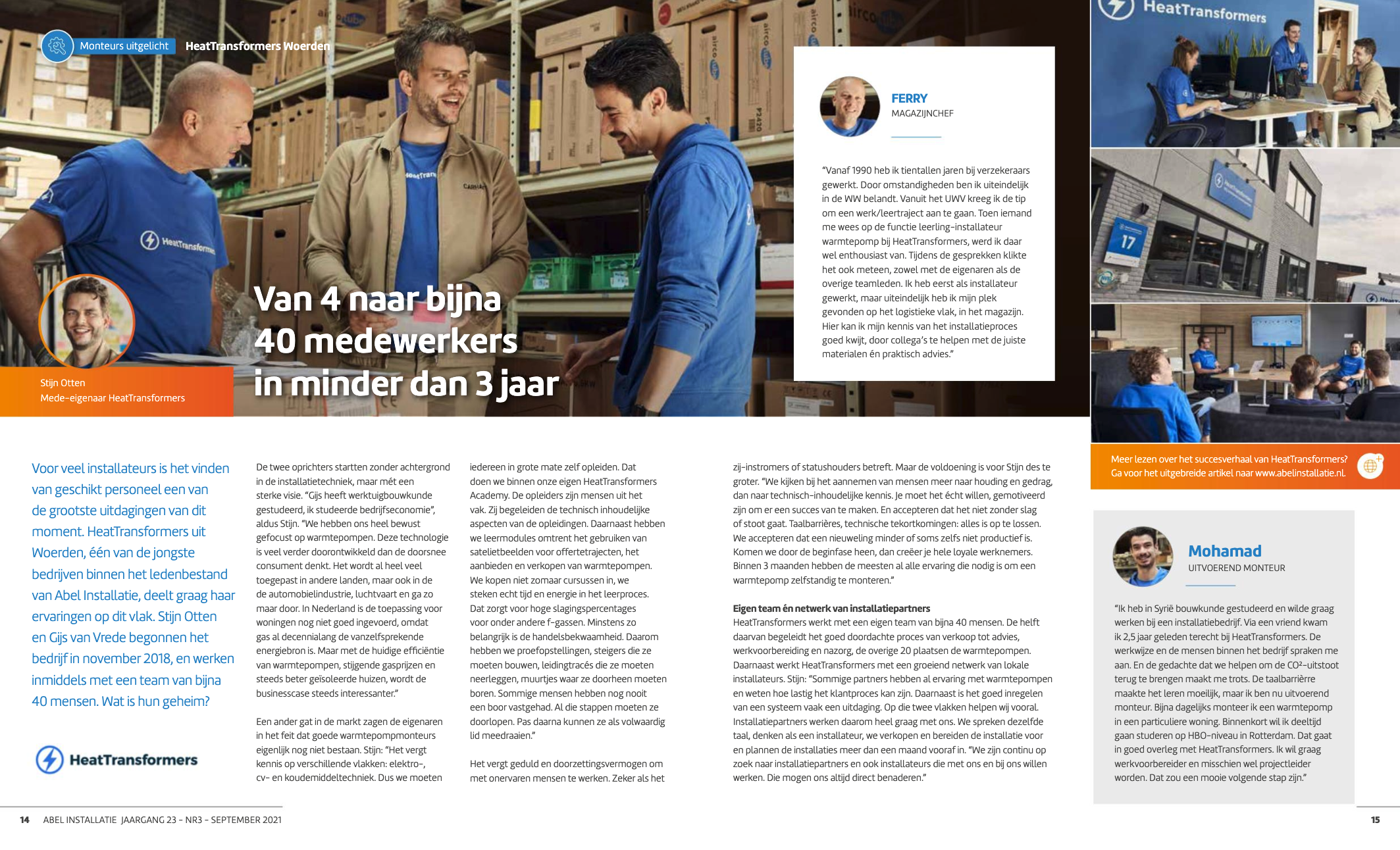This screenshot has width=1400, height=850.
Task: Click 'Mede-eigenaar HeatTransformers' caption
Action: (x=113, y=398)
